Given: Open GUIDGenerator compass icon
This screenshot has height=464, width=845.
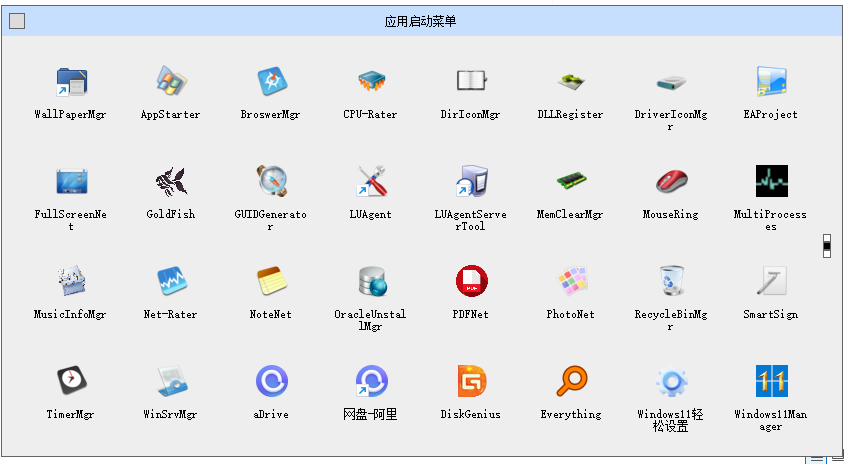Looking at the screenshot, I should 272,182.
